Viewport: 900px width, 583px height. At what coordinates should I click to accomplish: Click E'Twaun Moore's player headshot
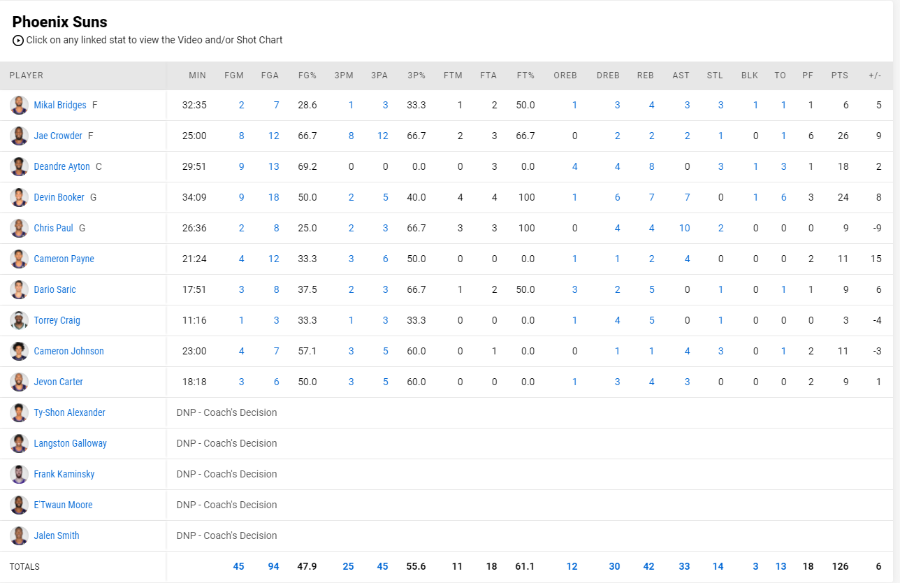tap(19, 505)
